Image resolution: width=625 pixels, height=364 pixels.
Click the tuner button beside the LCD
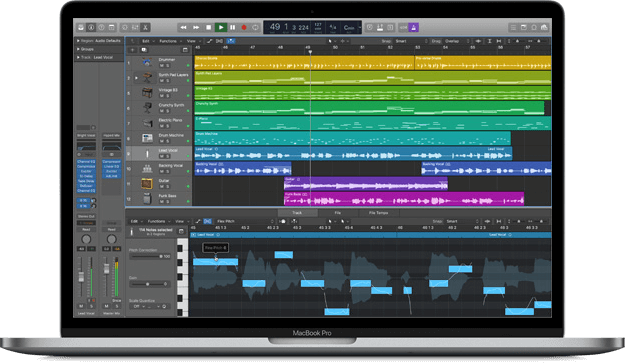pos(369,28)
